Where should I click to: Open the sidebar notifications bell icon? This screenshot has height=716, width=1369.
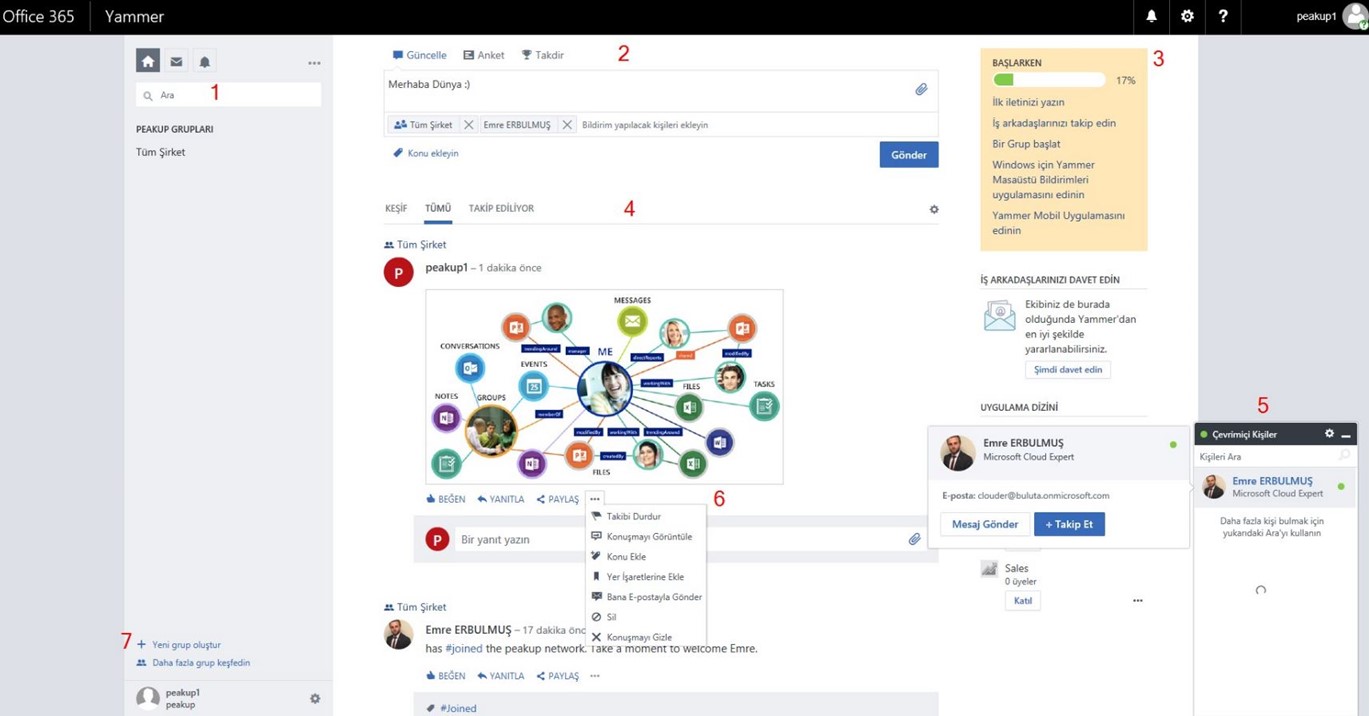coord(204,62)
